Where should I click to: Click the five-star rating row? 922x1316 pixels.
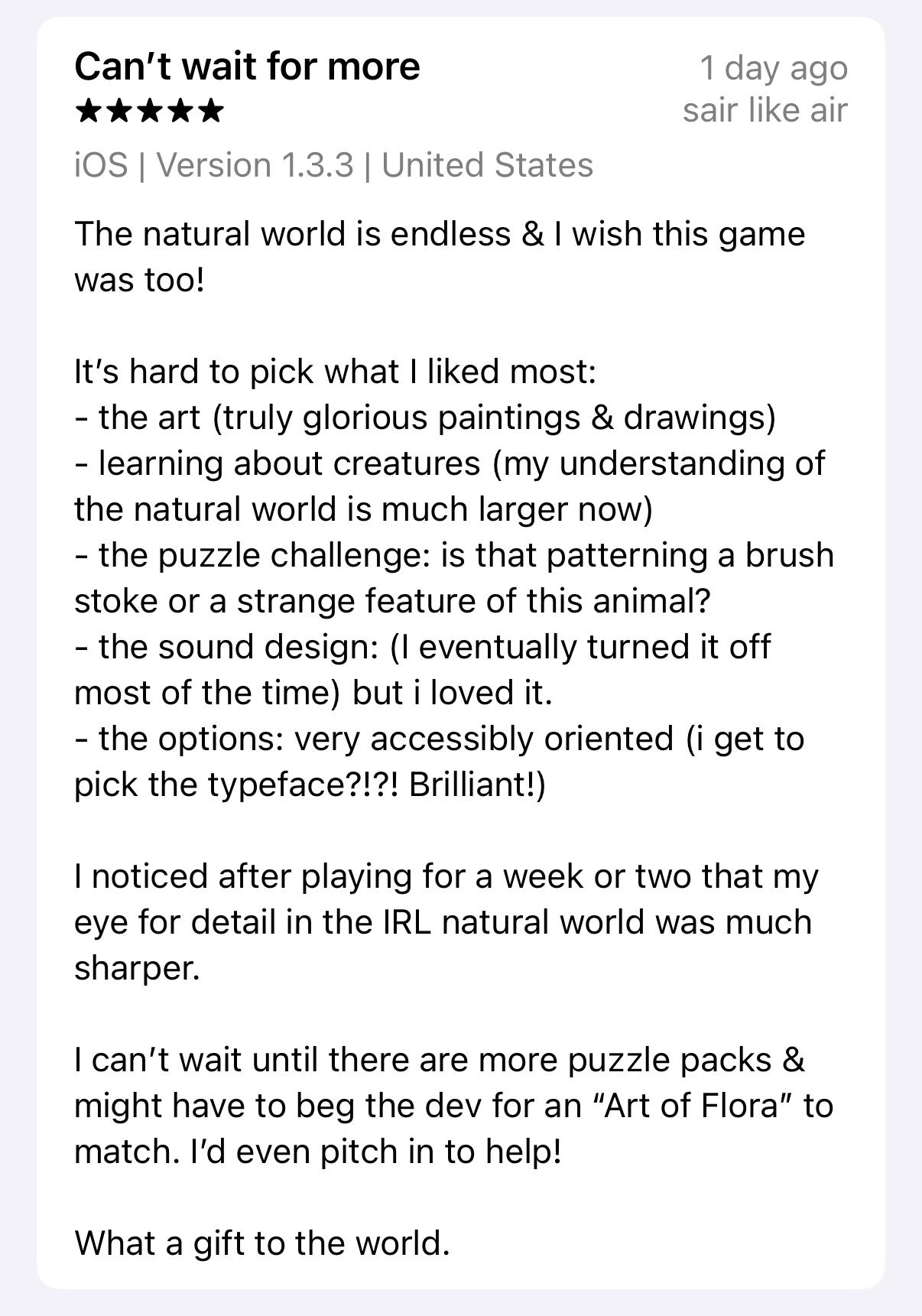coord(150,111)
